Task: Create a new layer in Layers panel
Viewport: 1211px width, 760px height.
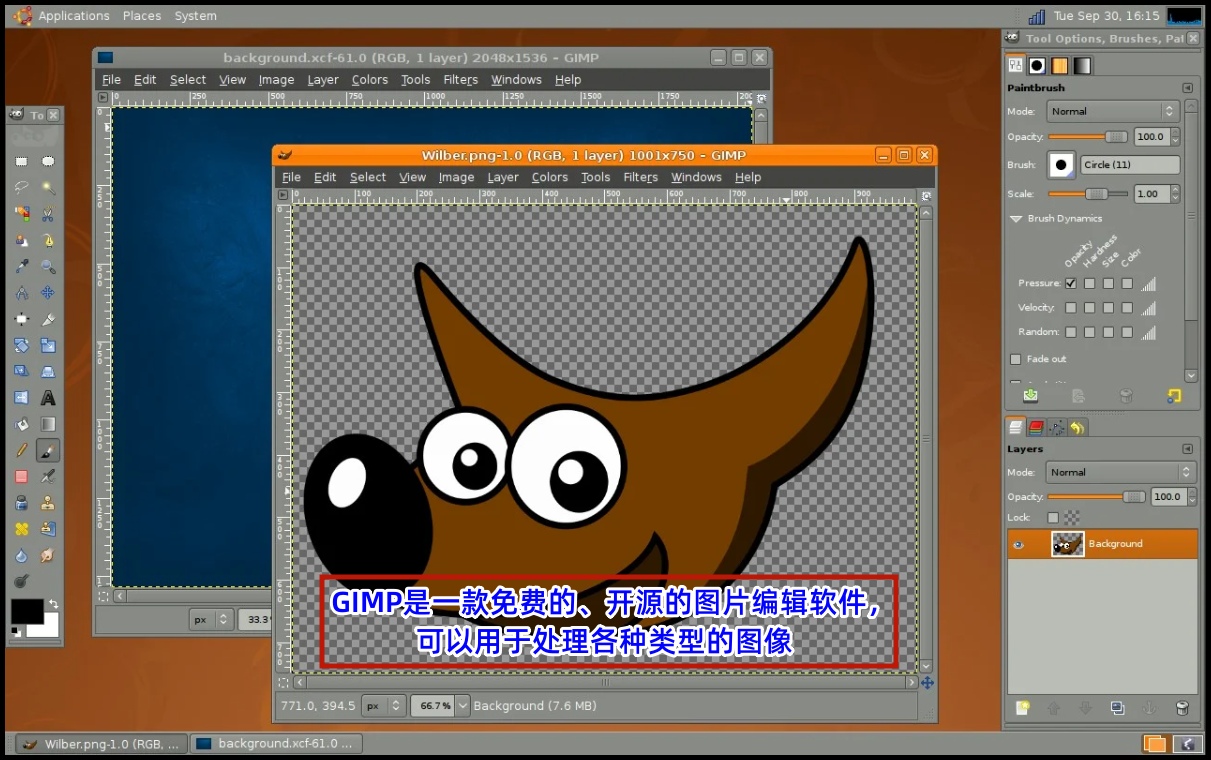Action: [1022, 708]
